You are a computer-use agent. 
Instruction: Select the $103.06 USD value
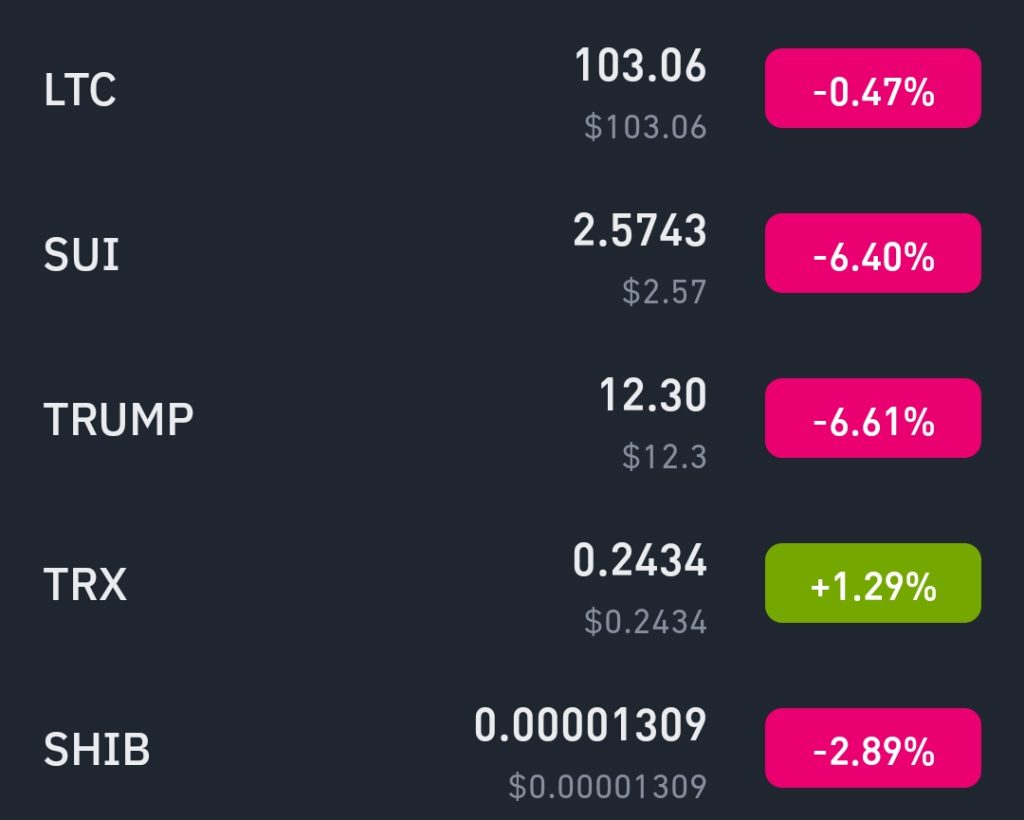pos(646,127)
